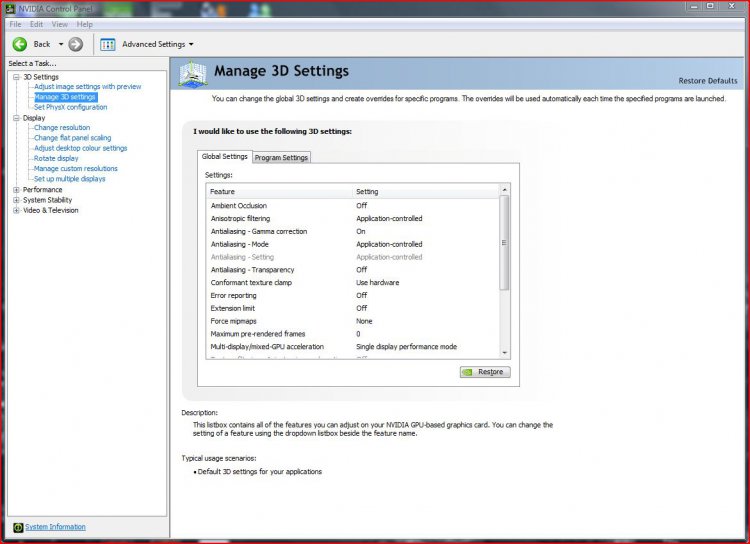Click the settings list scroll up arrow
This screenshot has height=544, width=750.
pos(505,190)
